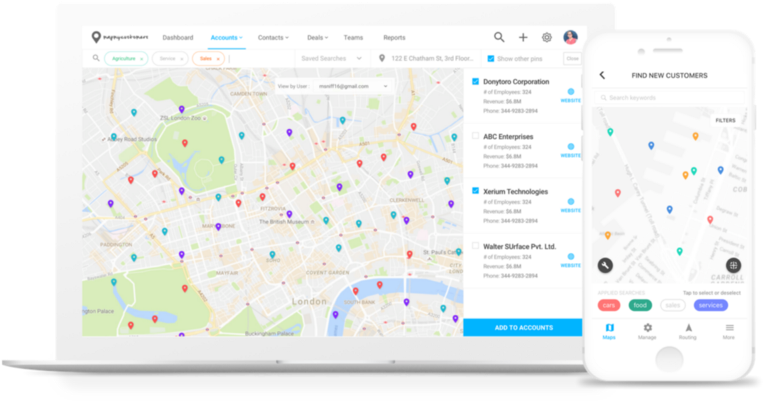
Task: Expand the Accounts dropdown menu
Action: click(226, 37)
